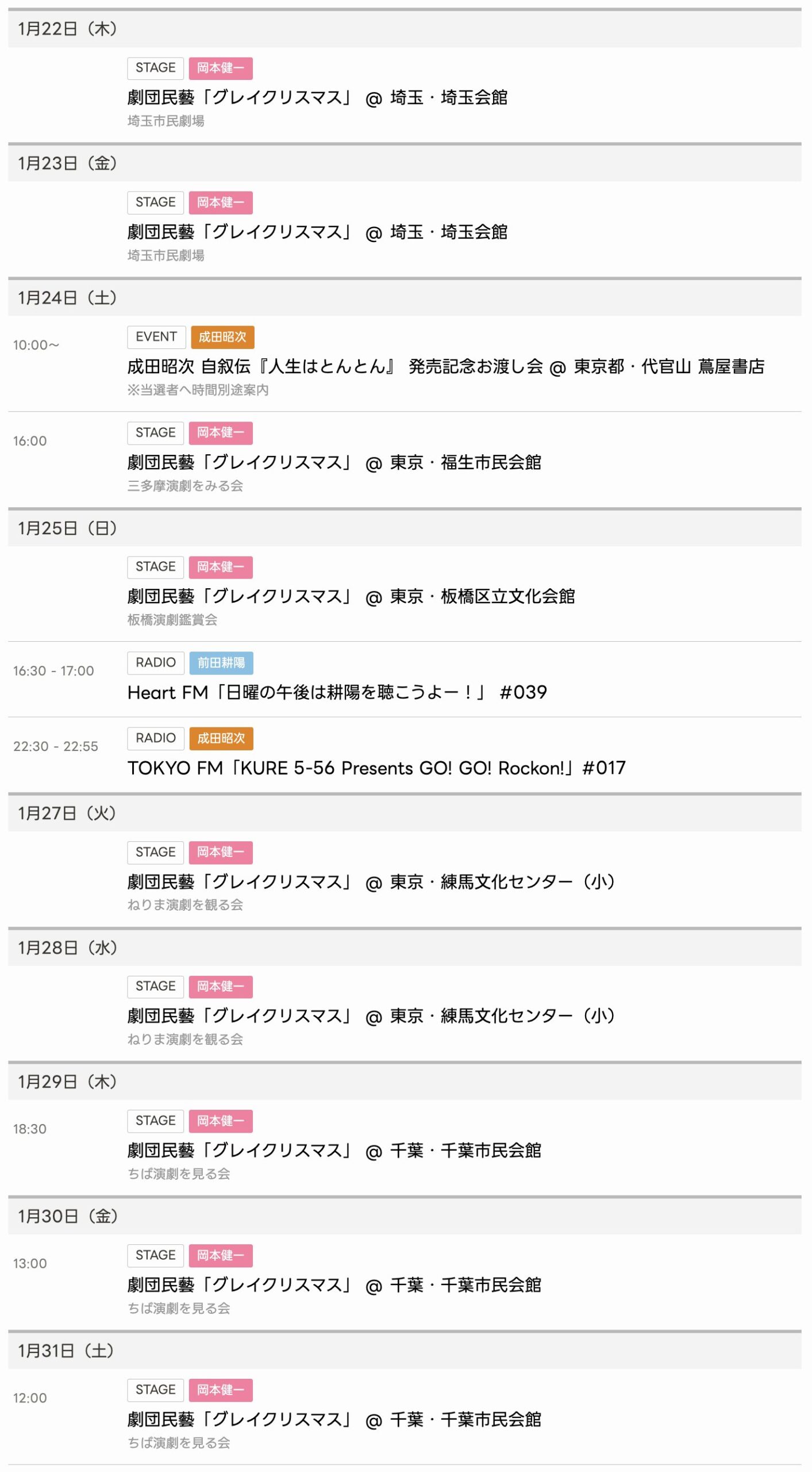Open the Heart FM 日曜の午後は耕陽を聴こうよー！ link

[337, 693]
